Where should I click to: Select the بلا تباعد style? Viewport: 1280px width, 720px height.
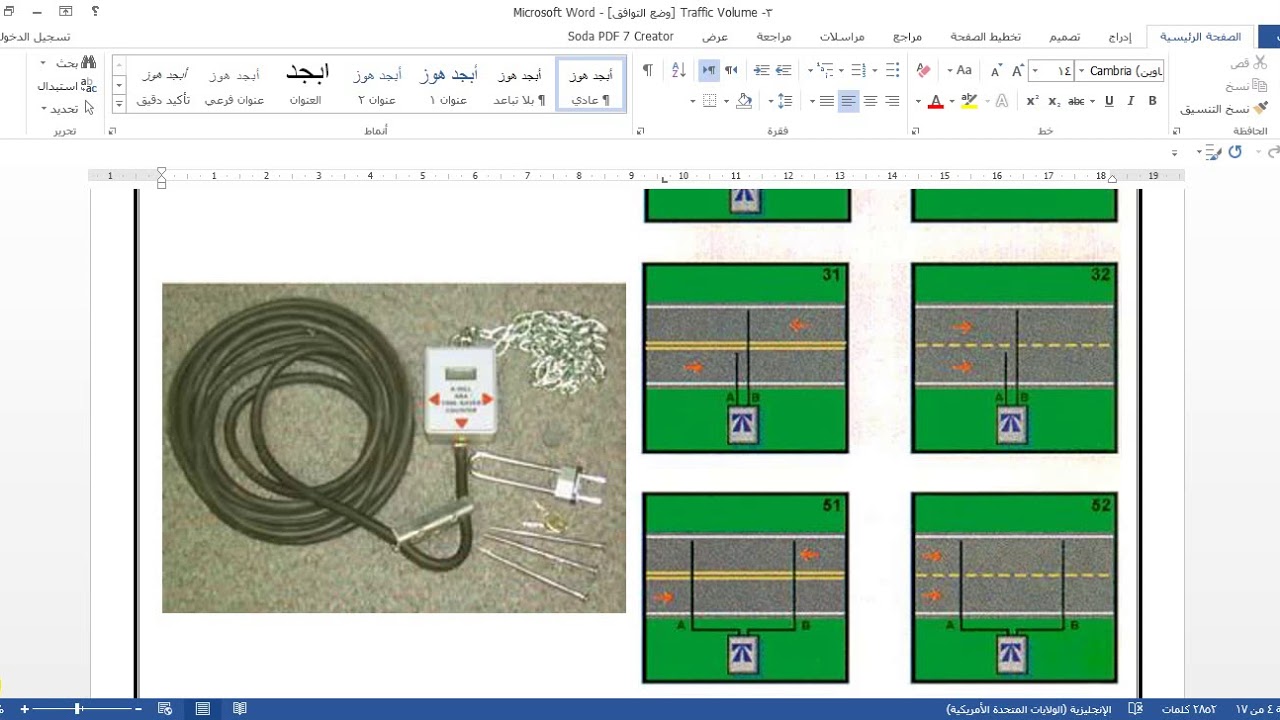[520, 85]
